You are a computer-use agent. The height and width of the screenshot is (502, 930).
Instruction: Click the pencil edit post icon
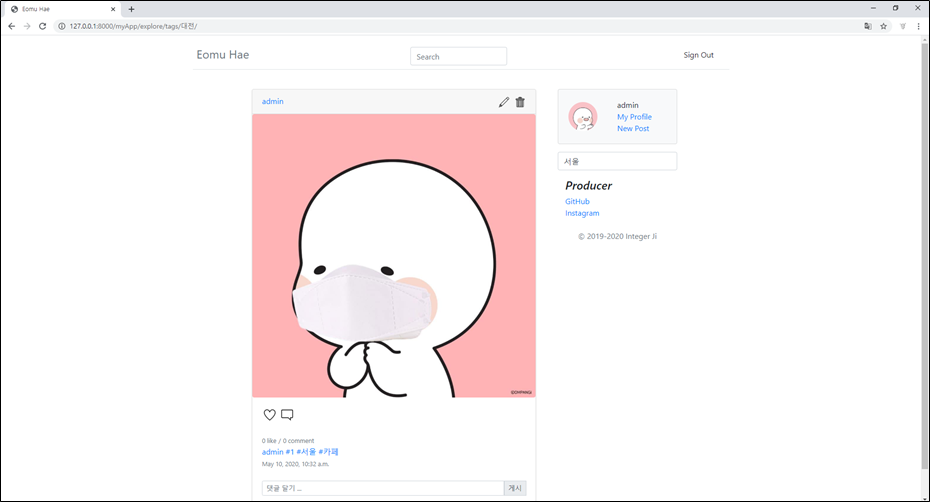[504, 102]
